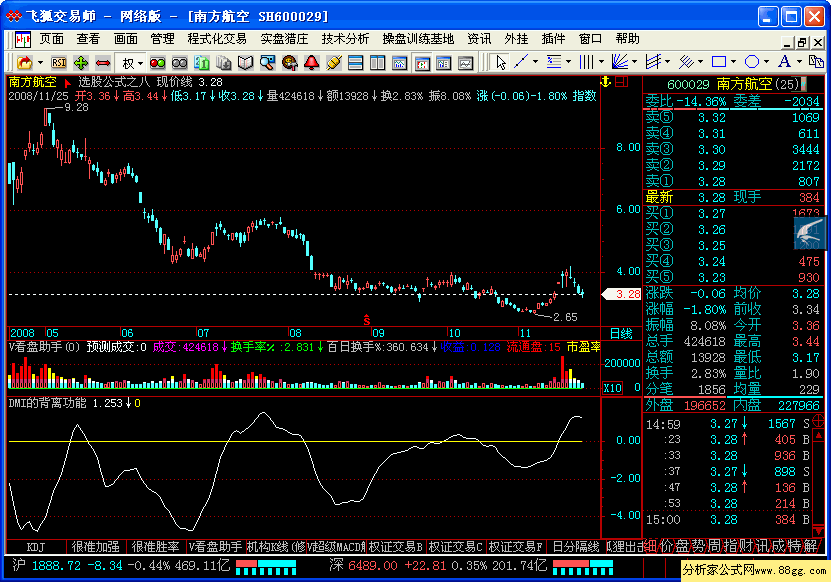Open the 技术分析 menu
Screen dimensions: 831x582
(x=345, y=39)
